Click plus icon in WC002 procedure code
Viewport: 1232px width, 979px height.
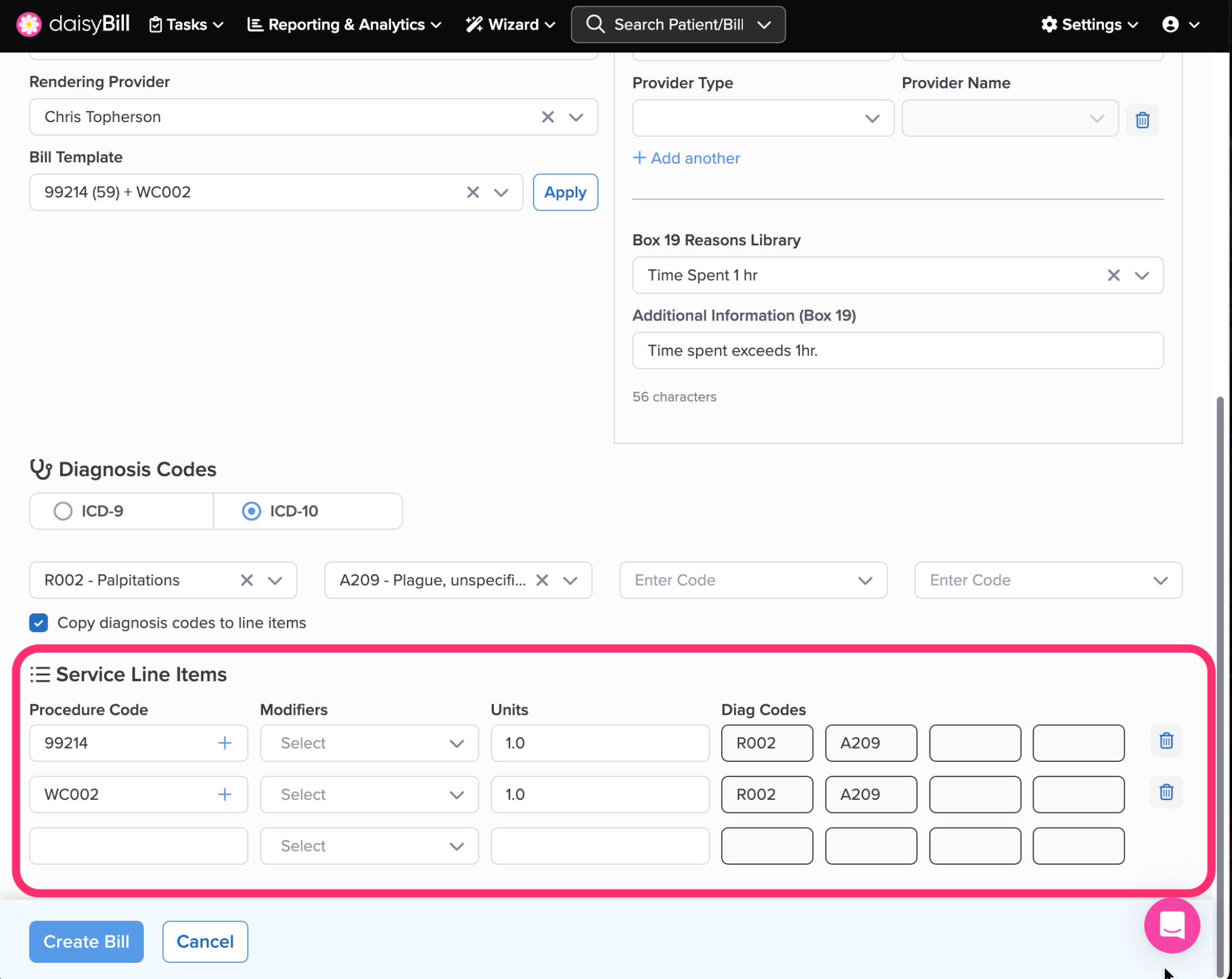point(224,794)
